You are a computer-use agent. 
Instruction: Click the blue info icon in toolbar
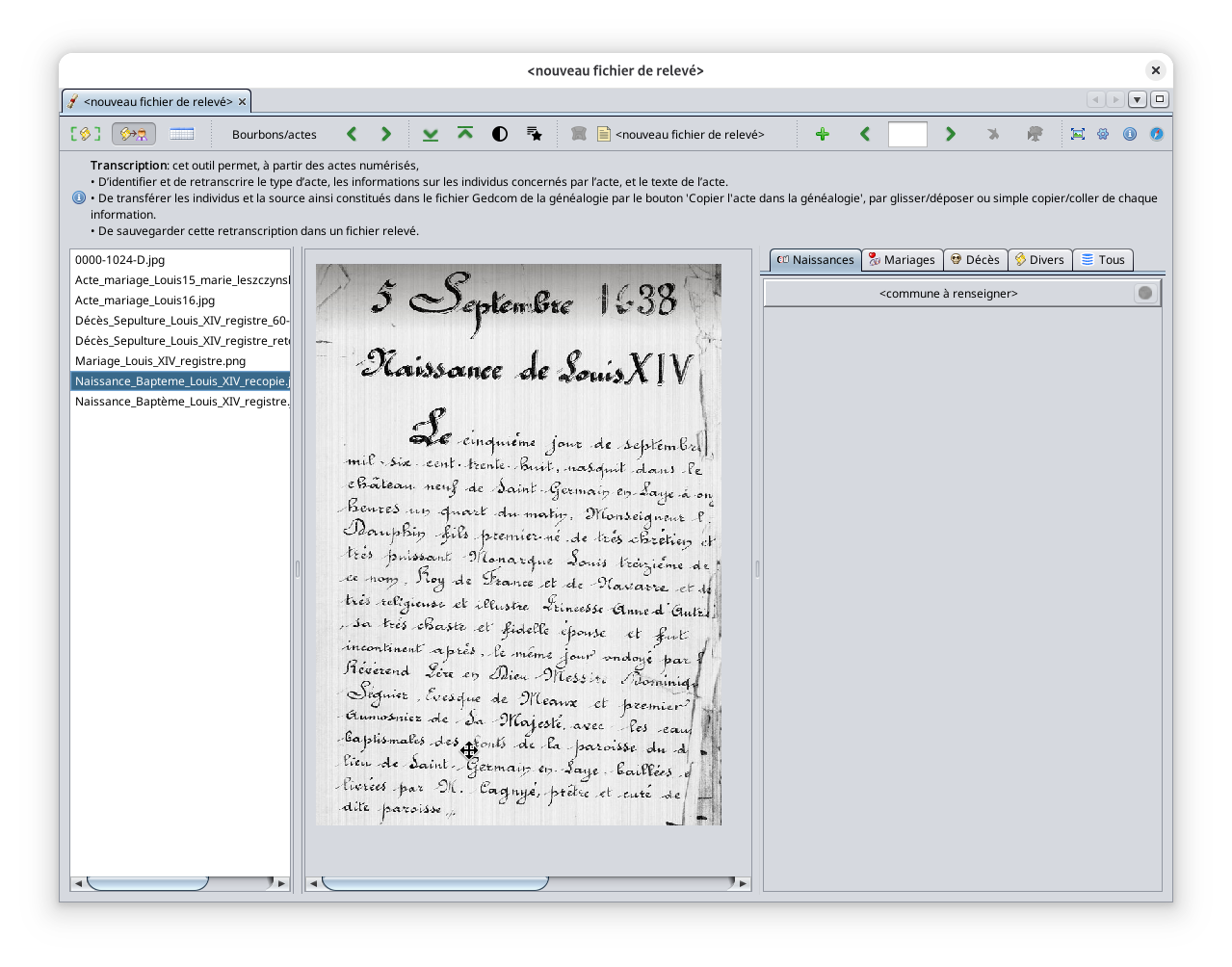(1130, 134)
